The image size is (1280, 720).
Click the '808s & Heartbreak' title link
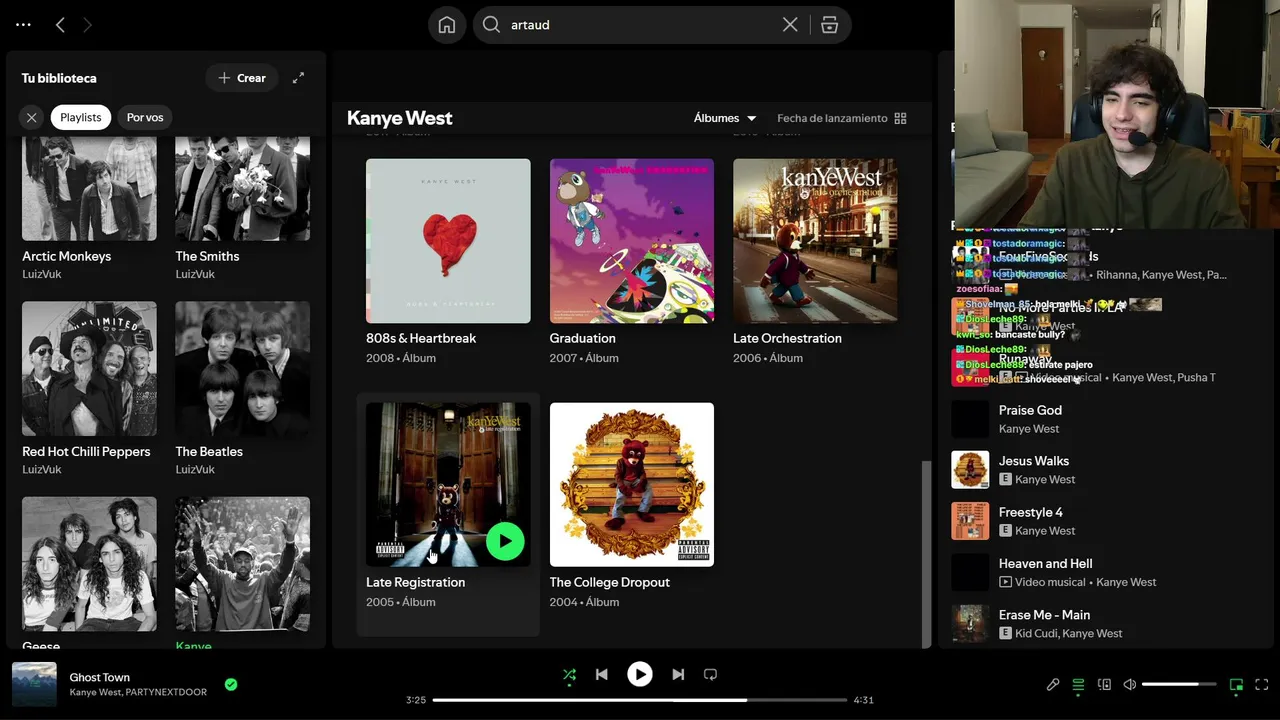tap(421, 338)
